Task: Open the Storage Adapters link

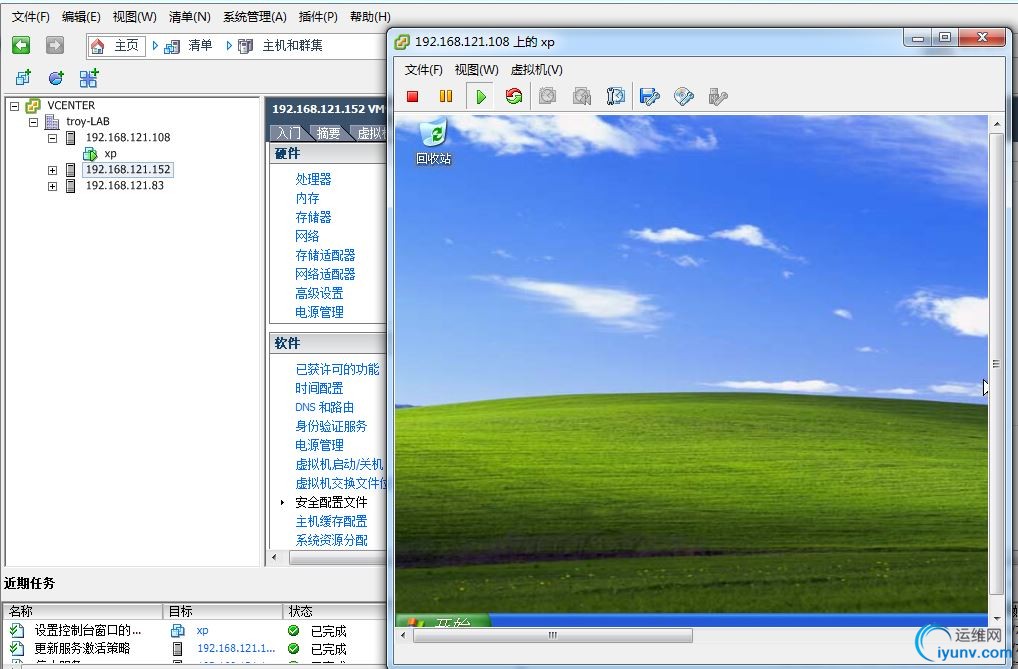Action: pos(325,255)
